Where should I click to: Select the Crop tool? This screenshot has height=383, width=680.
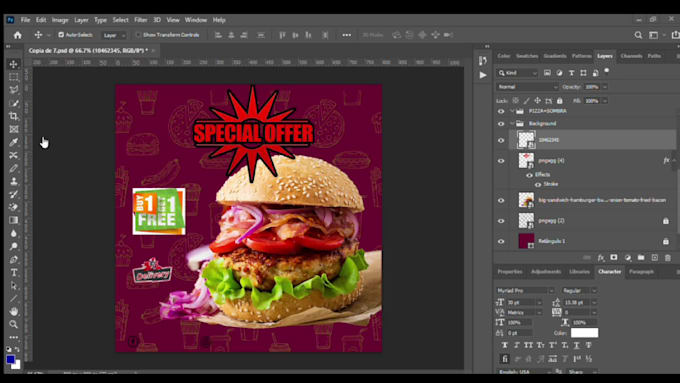point(13,116)
